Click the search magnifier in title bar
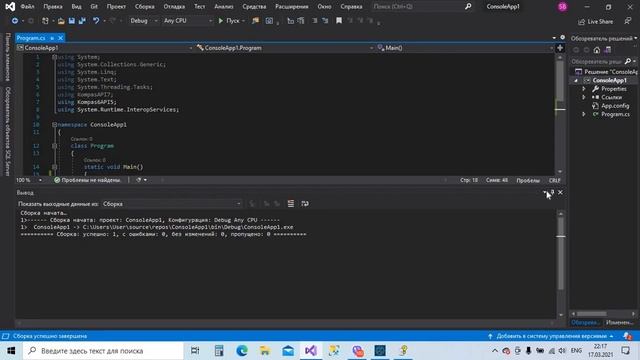This screenshot has width=640, height=360. [x=468, y=7]
